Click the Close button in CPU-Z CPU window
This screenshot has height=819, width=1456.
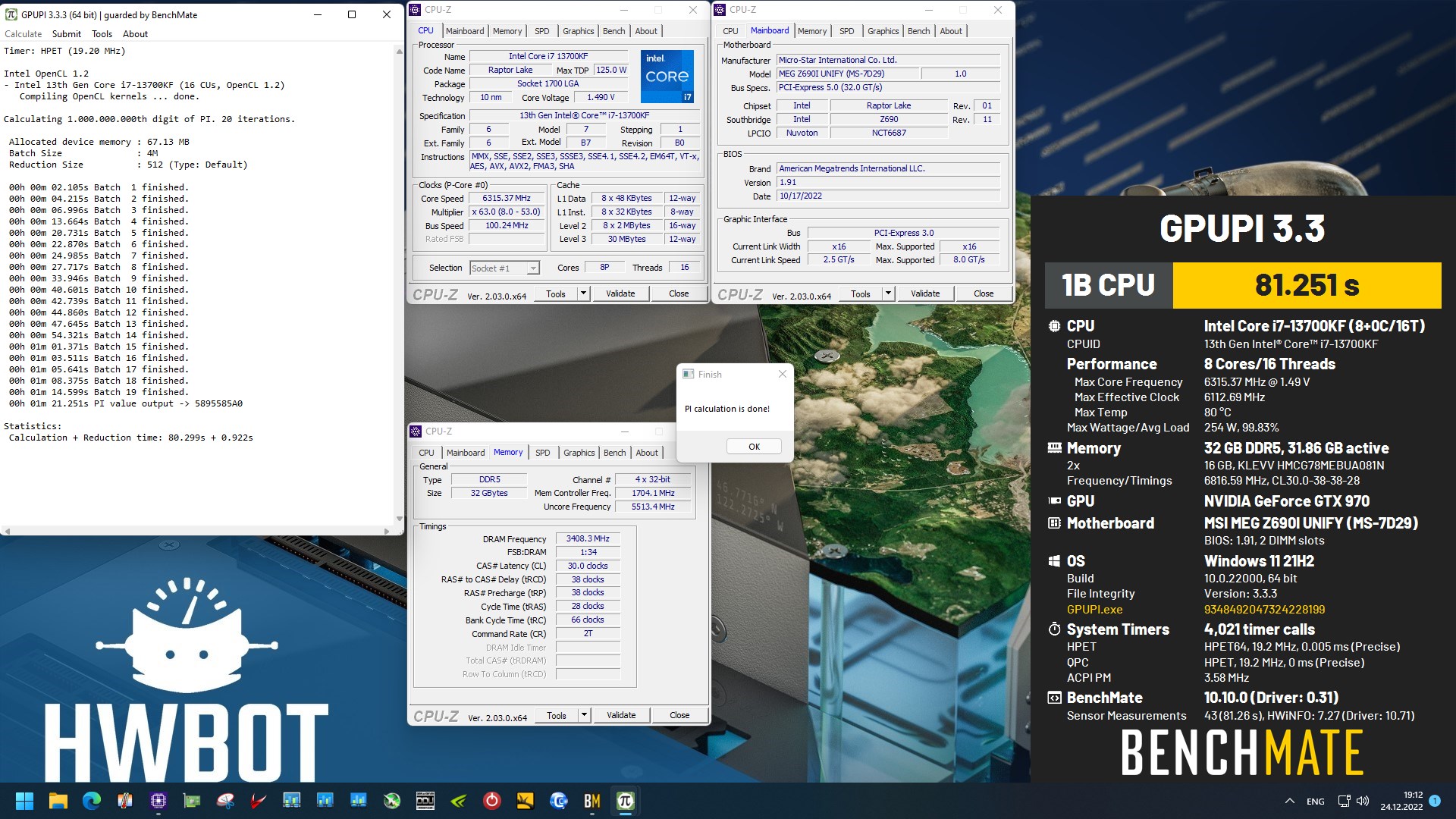pos(679,293)
